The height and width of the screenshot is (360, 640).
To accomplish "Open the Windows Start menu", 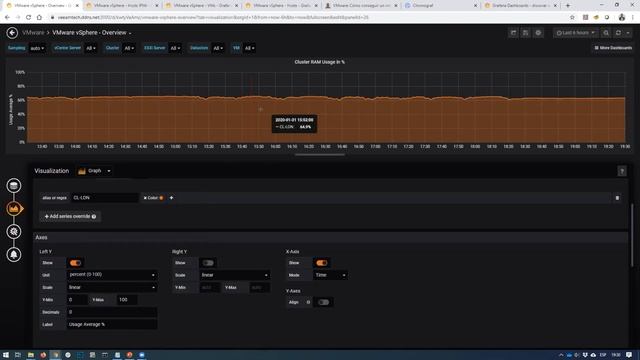I will pos(6,355).
